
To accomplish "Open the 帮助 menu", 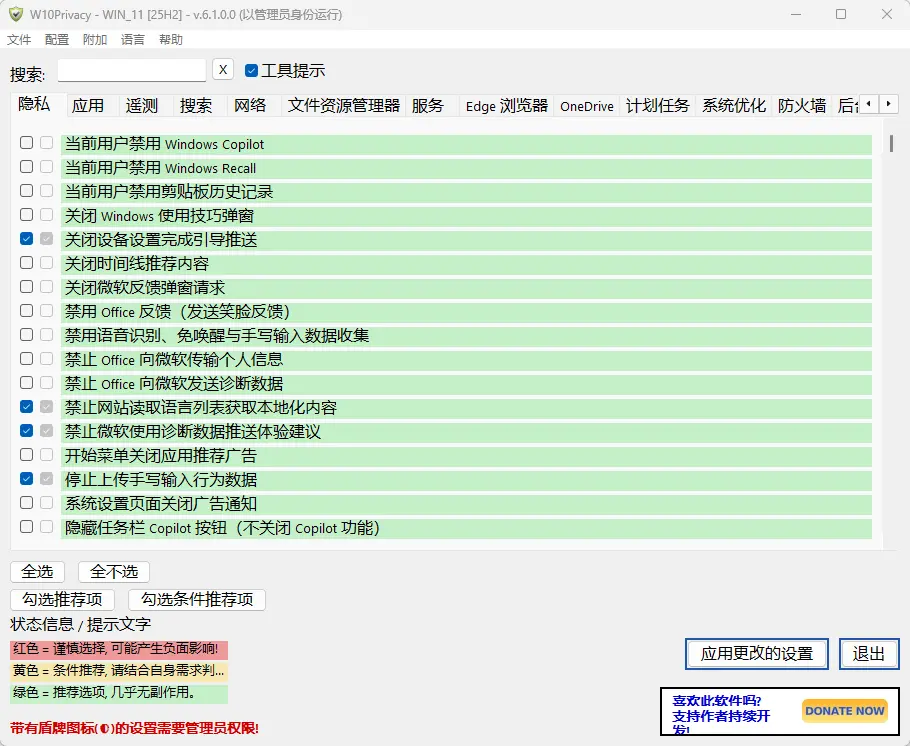I will click(x=171, y=39).
